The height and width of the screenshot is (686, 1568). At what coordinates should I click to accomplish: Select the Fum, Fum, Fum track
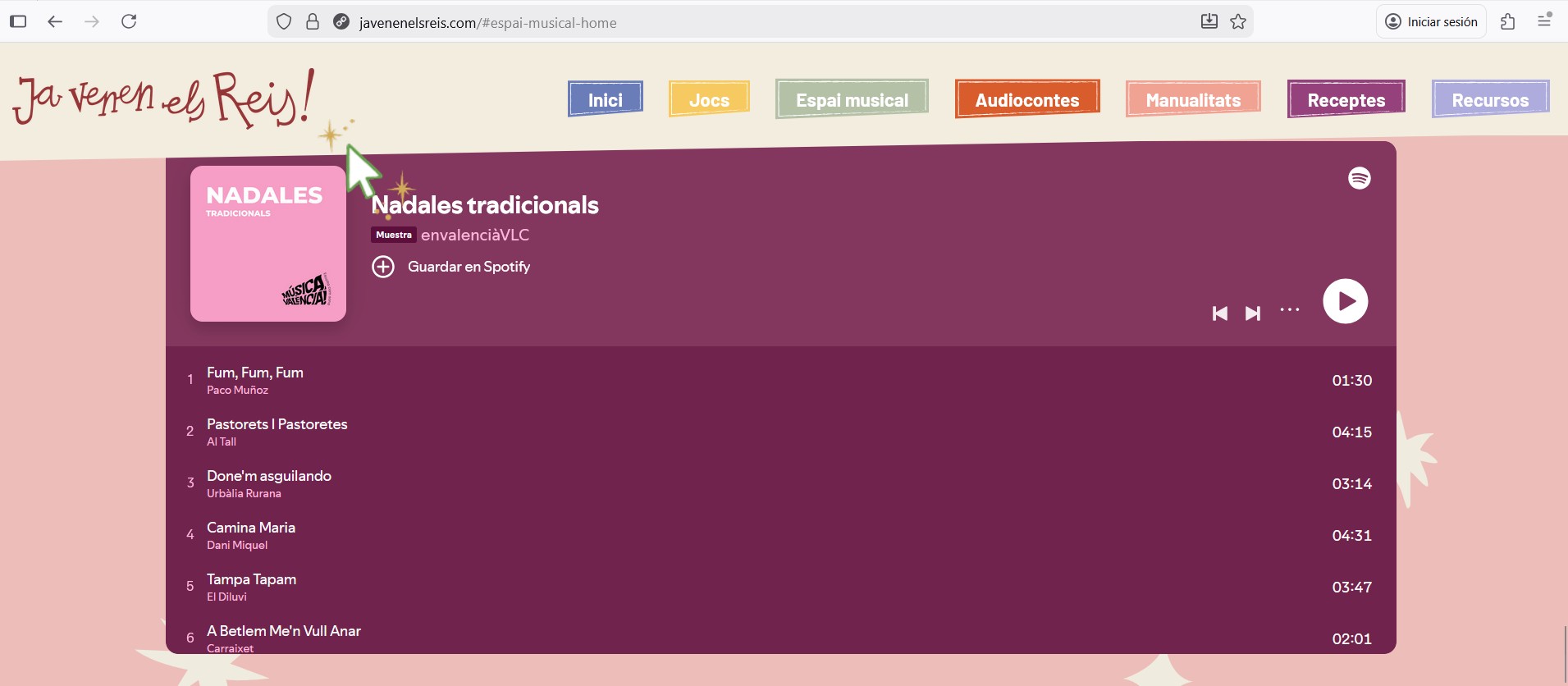pos(255,373)
